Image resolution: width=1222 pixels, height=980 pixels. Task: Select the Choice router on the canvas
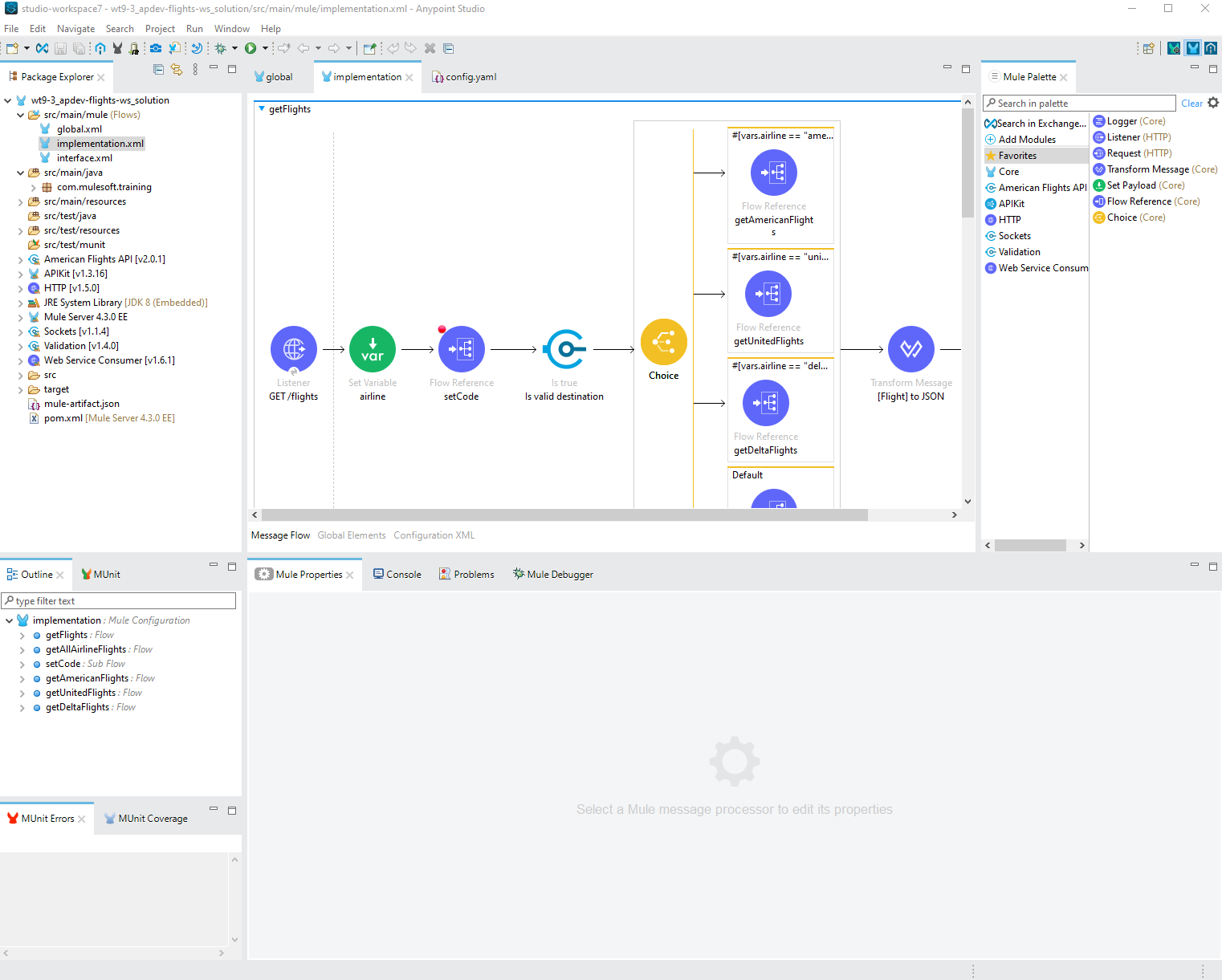(x=663, y=341)
